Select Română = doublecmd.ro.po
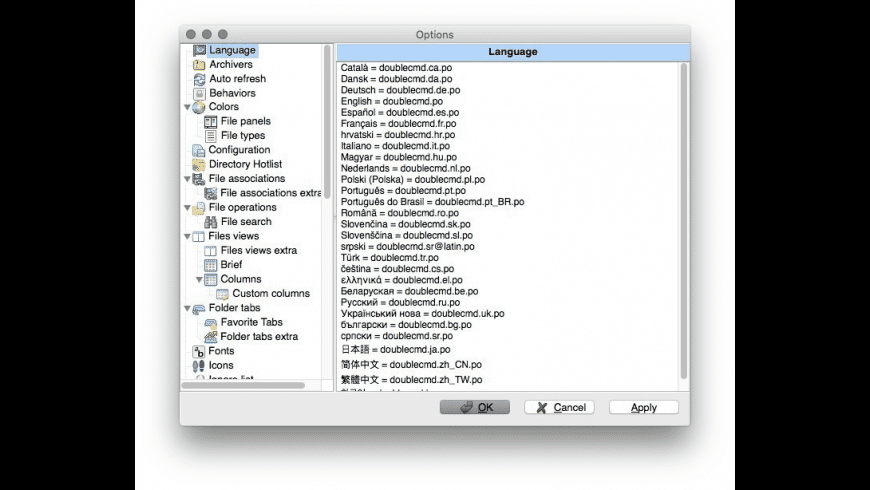The height and width of the screenshot is (490, 870). (399, 213)
